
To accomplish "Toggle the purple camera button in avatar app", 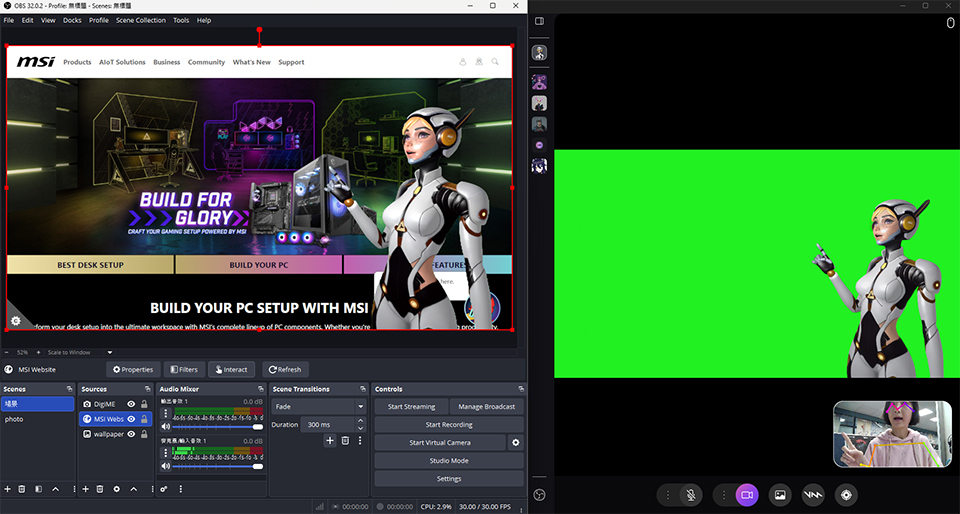I will [747, 495].
